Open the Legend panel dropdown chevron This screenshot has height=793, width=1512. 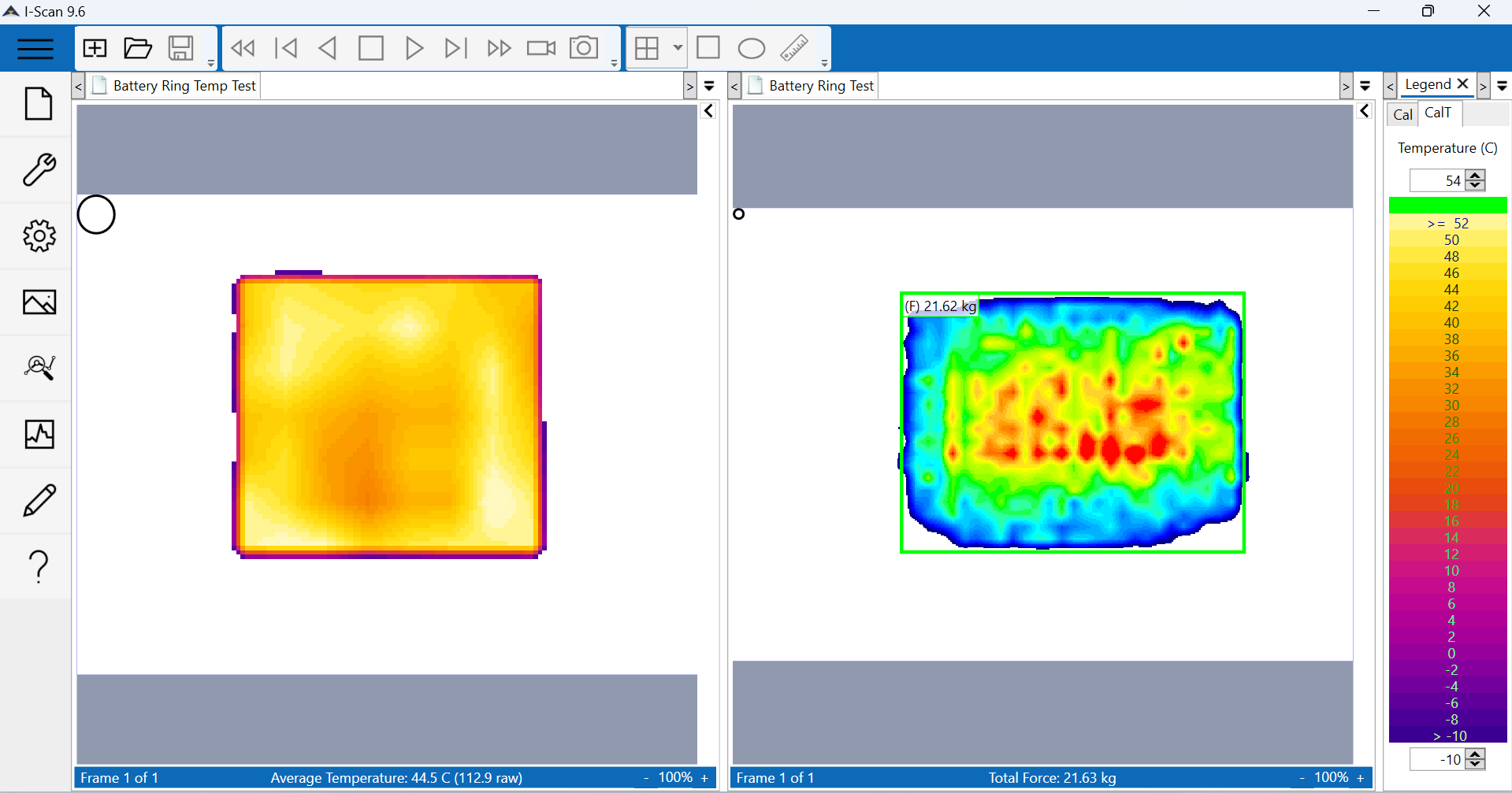(1502, 87)
